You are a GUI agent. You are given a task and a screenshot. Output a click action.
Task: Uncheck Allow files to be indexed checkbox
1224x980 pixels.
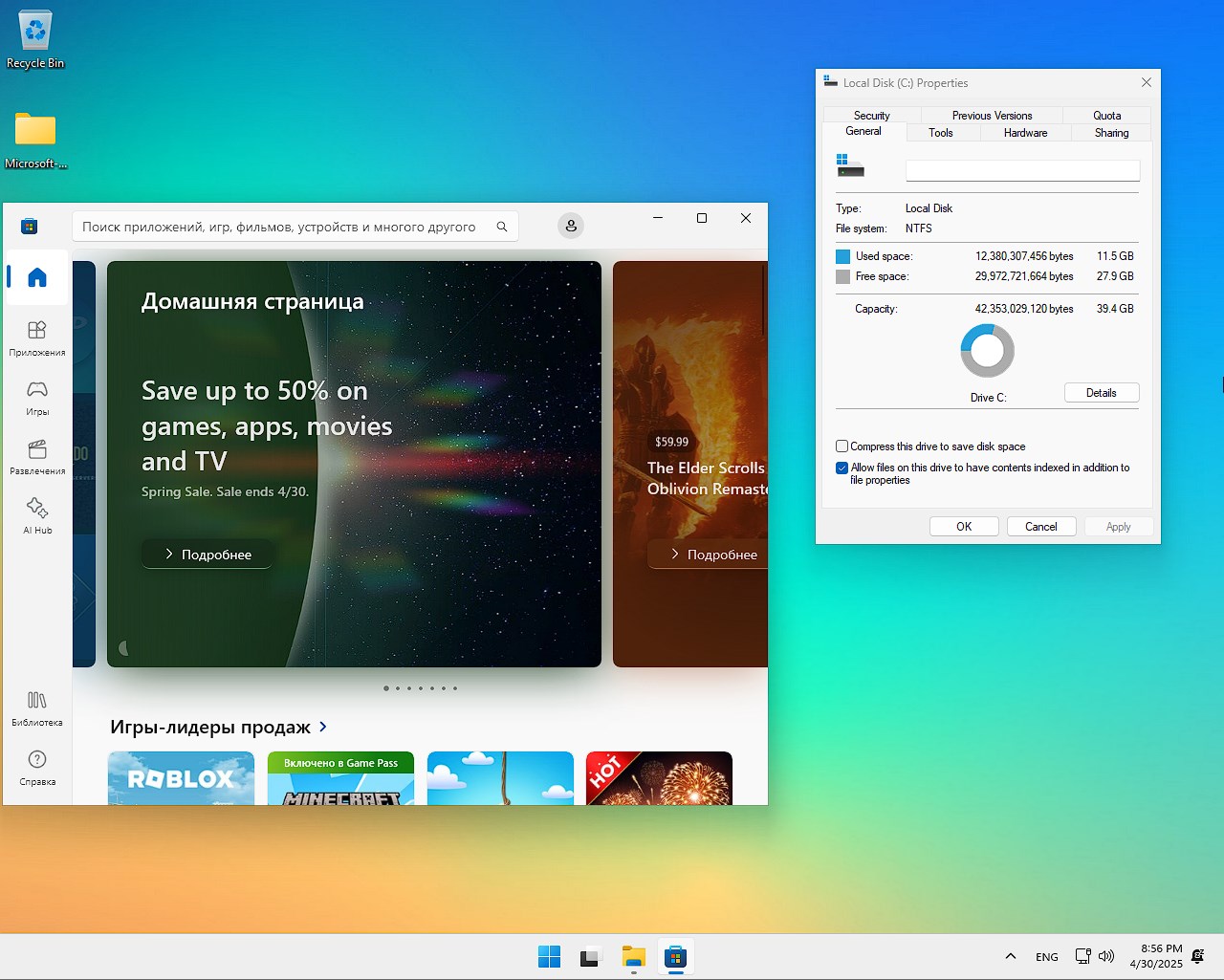pos(841,468)
